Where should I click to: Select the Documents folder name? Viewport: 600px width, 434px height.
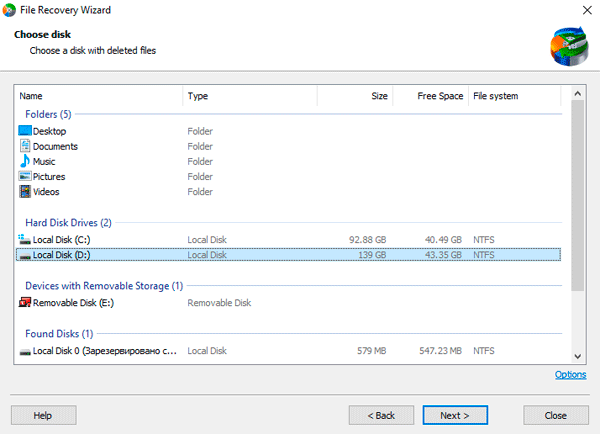tap(55, 146)
